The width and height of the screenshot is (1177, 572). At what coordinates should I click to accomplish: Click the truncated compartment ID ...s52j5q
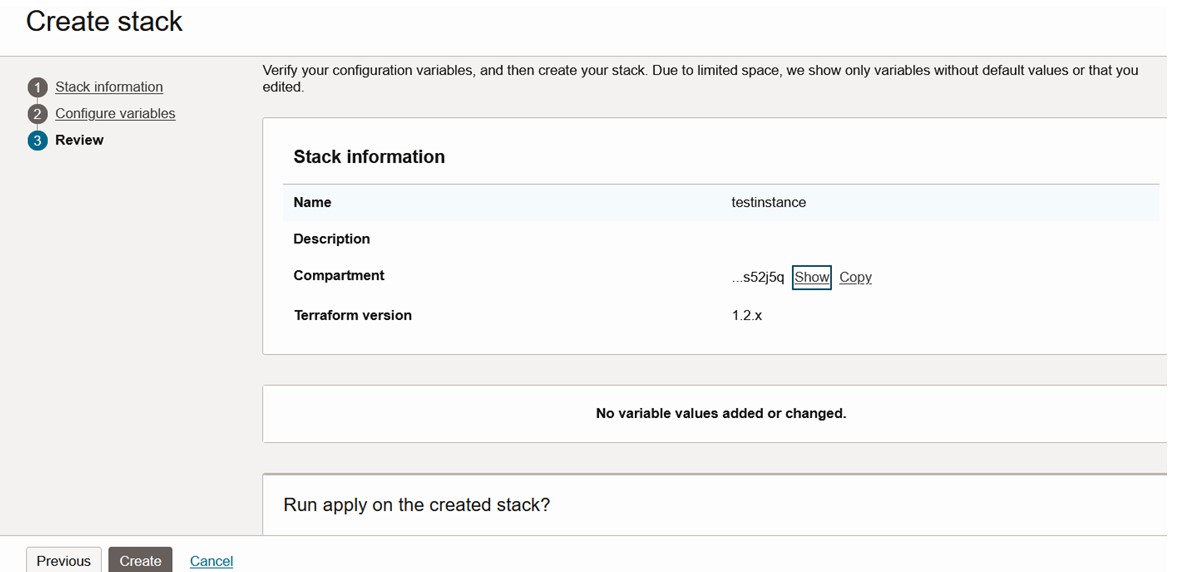point(757,278)
